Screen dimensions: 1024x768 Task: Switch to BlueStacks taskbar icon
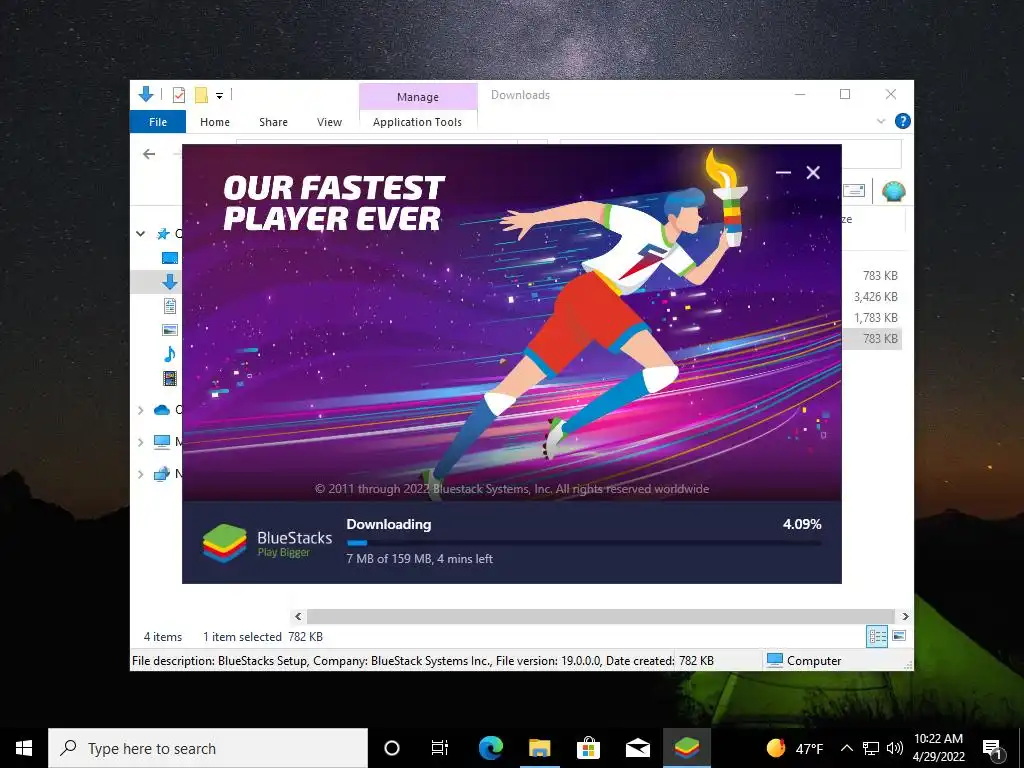[686, 748]
